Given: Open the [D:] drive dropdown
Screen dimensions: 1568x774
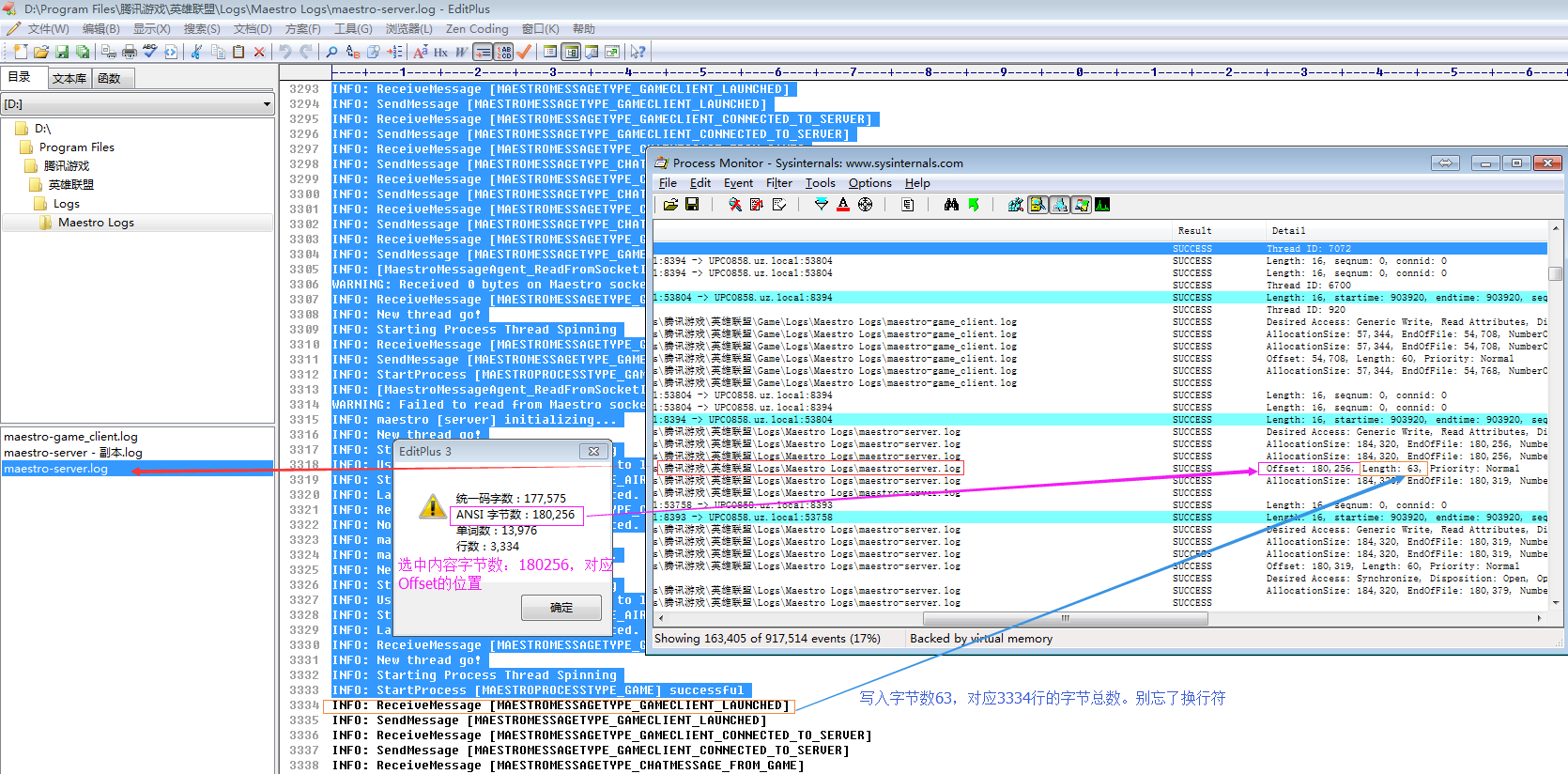Looking at the screenshot, I should coord(267,104).
